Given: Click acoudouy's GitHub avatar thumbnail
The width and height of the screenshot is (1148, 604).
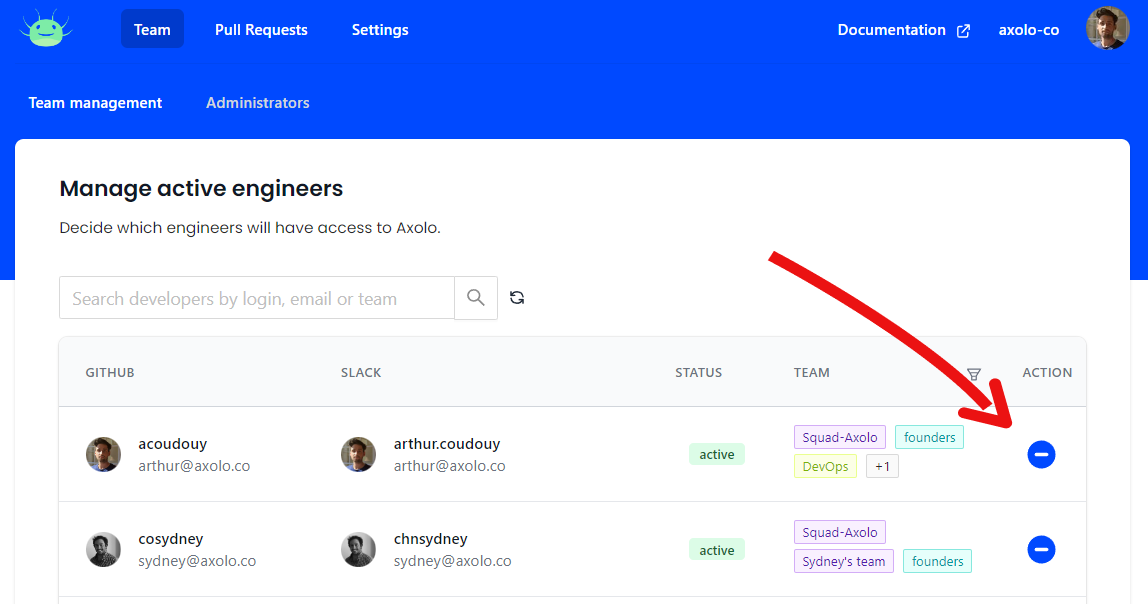Looking at the screenshot, I should point(103,454).
